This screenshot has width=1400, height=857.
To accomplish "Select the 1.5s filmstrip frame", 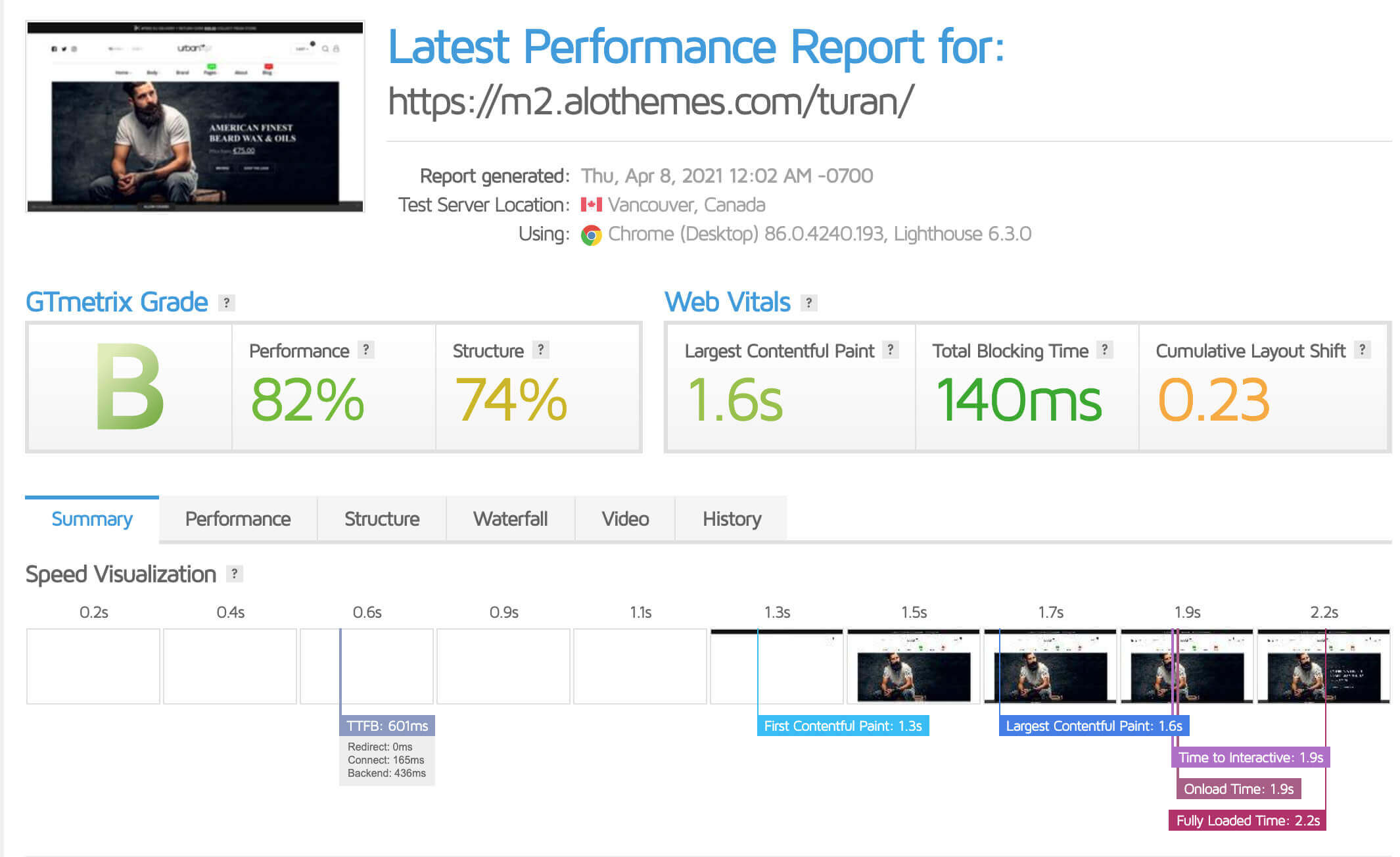I will click(913, 666).
